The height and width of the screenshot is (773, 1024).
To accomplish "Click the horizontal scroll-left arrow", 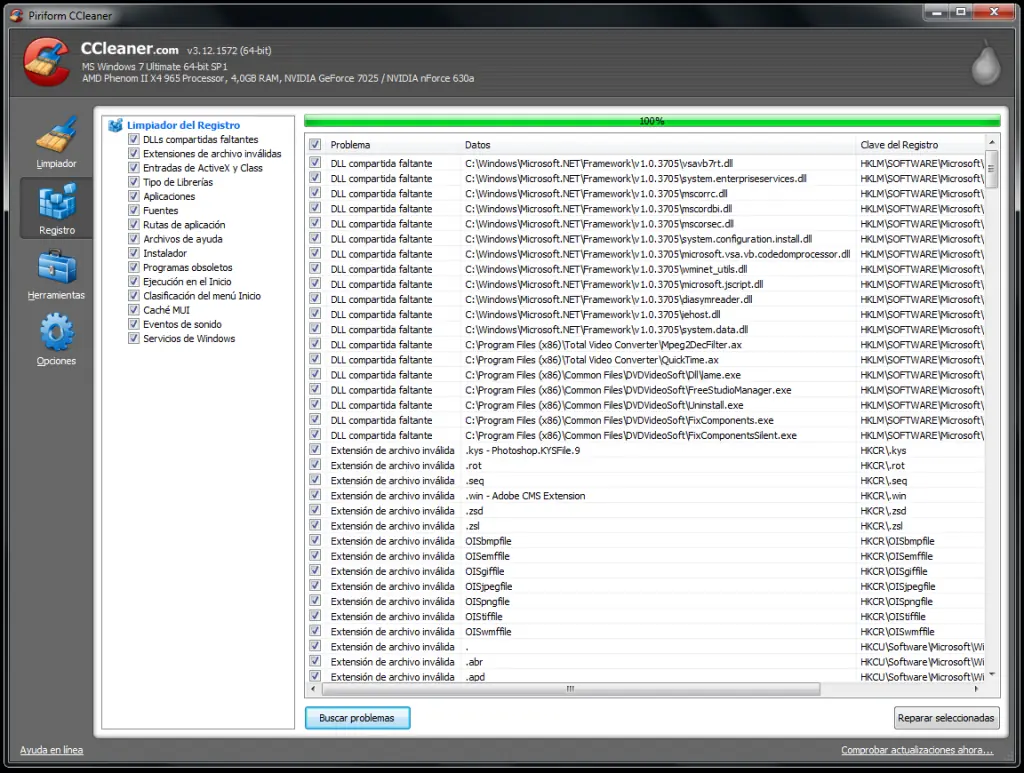I will (x=313, y=689).
